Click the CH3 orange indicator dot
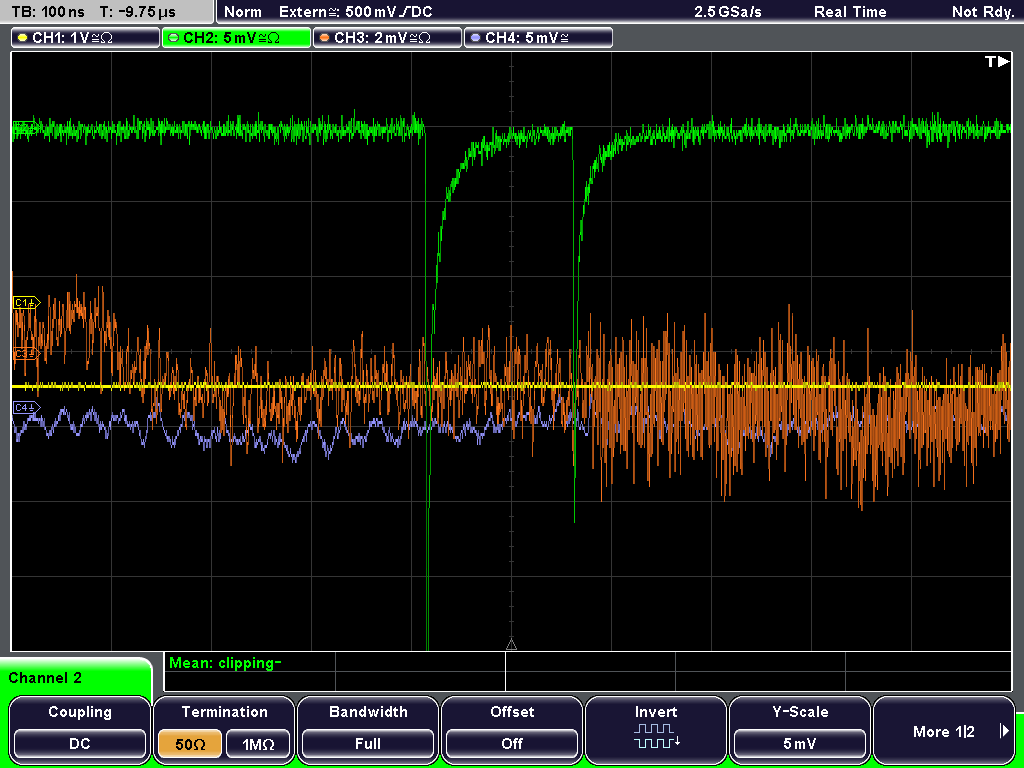1024x768 pixels. pos(325,38)
